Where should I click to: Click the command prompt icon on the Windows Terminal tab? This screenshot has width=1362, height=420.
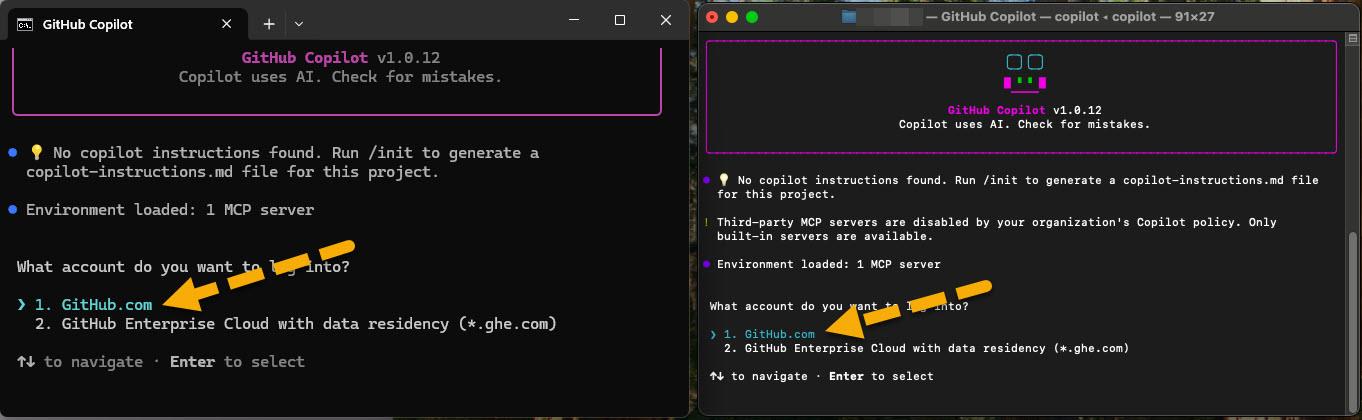[x=25, y=24]
